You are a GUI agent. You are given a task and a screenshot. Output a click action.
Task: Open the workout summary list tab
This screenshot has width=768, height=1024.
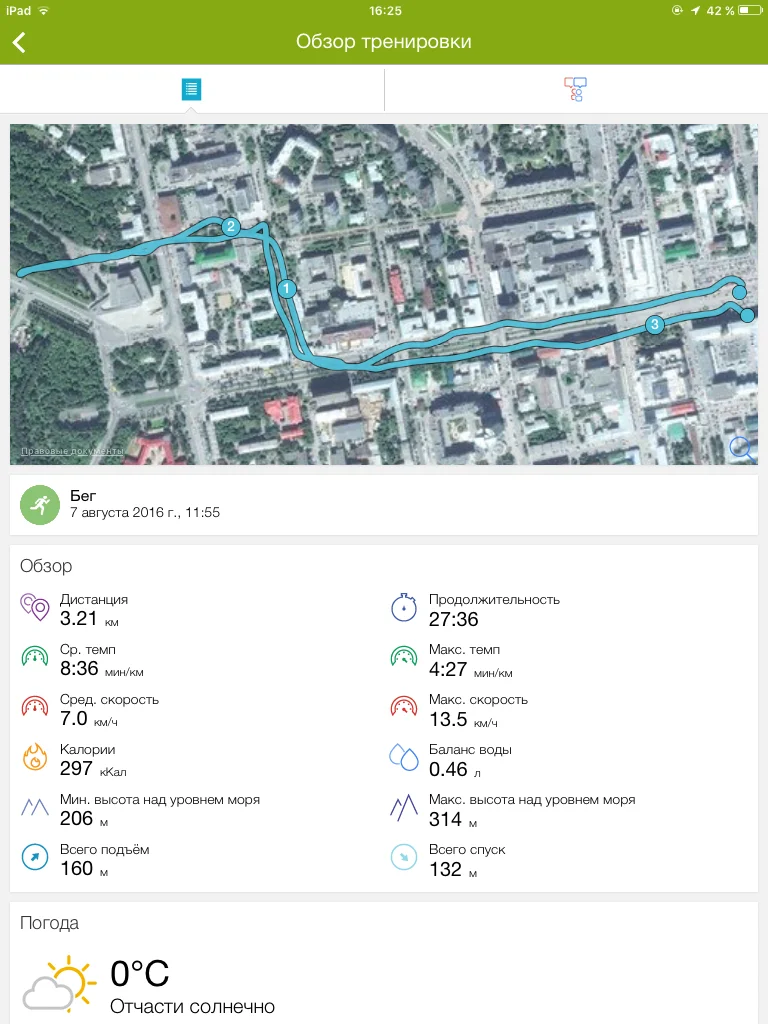click(191, 89)
